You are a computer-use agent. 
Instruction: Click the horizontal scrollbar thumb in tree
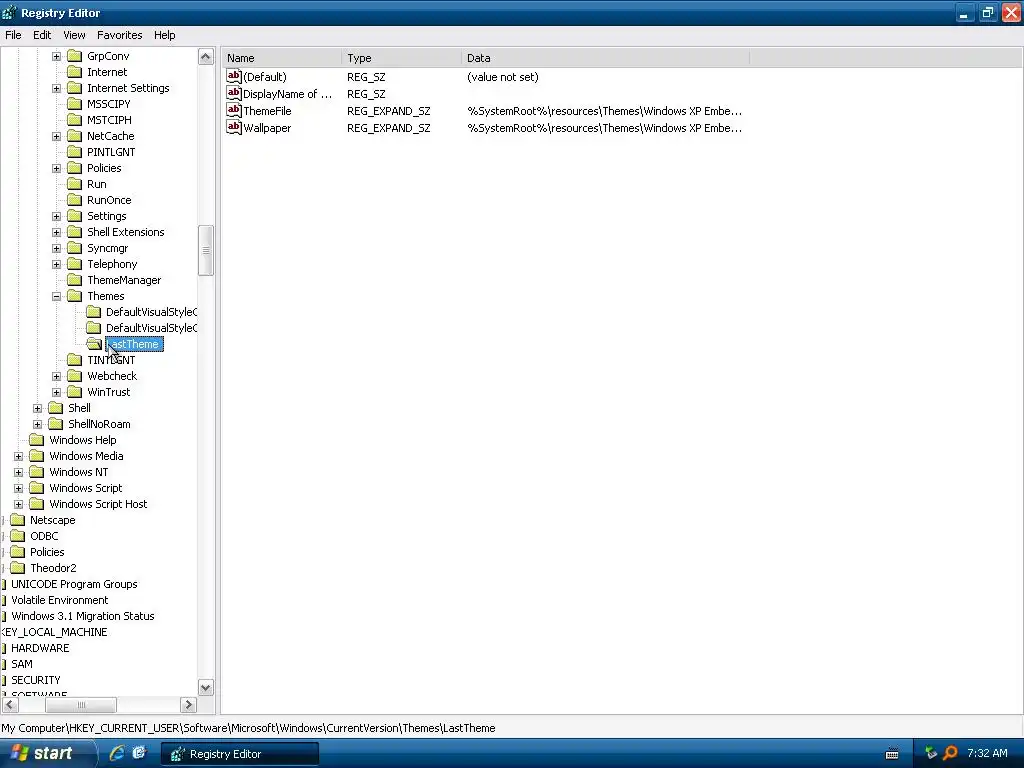coord(81,705)
